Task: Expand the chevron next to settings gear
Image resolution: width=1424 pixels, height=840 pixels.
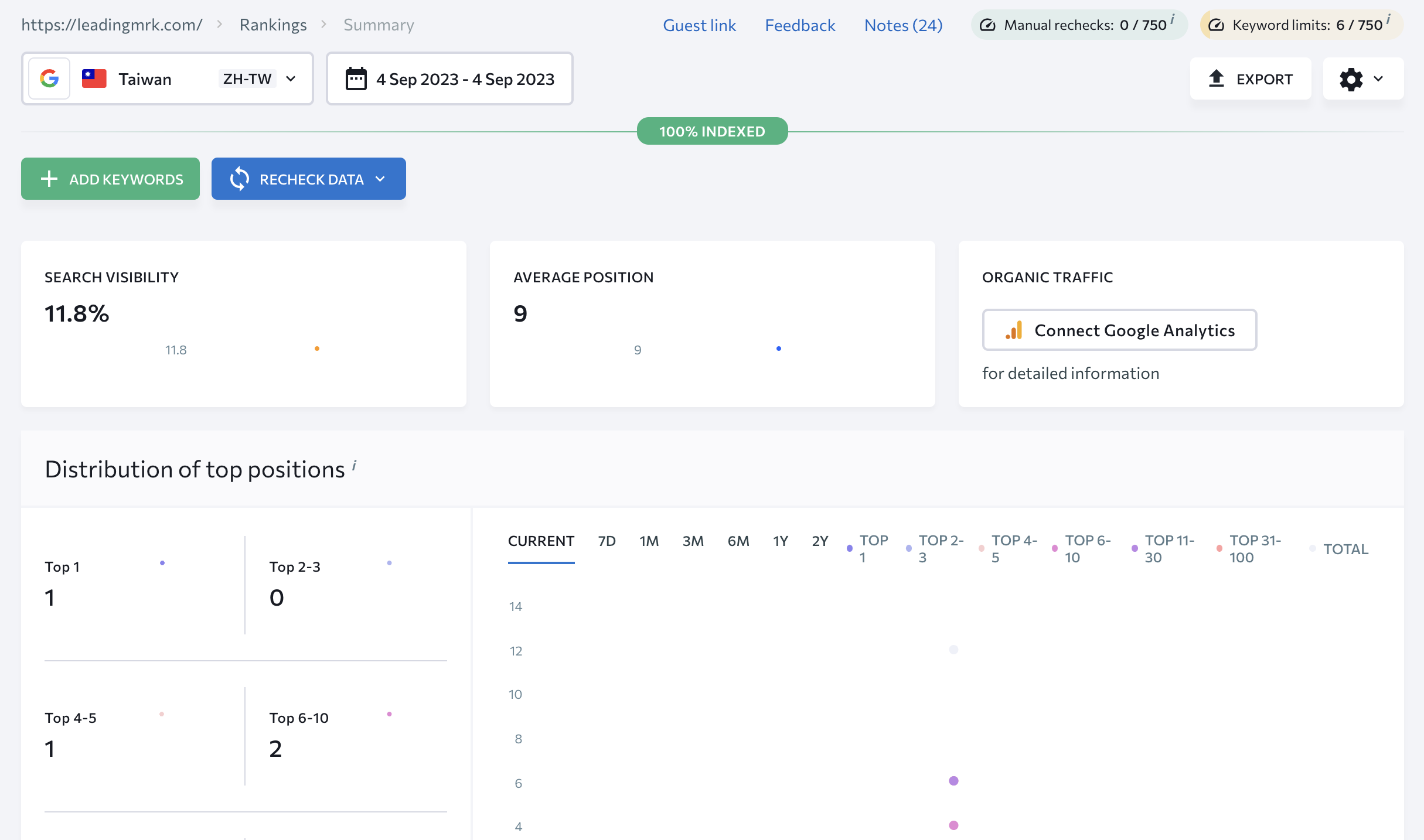Action: point(1378,79)
